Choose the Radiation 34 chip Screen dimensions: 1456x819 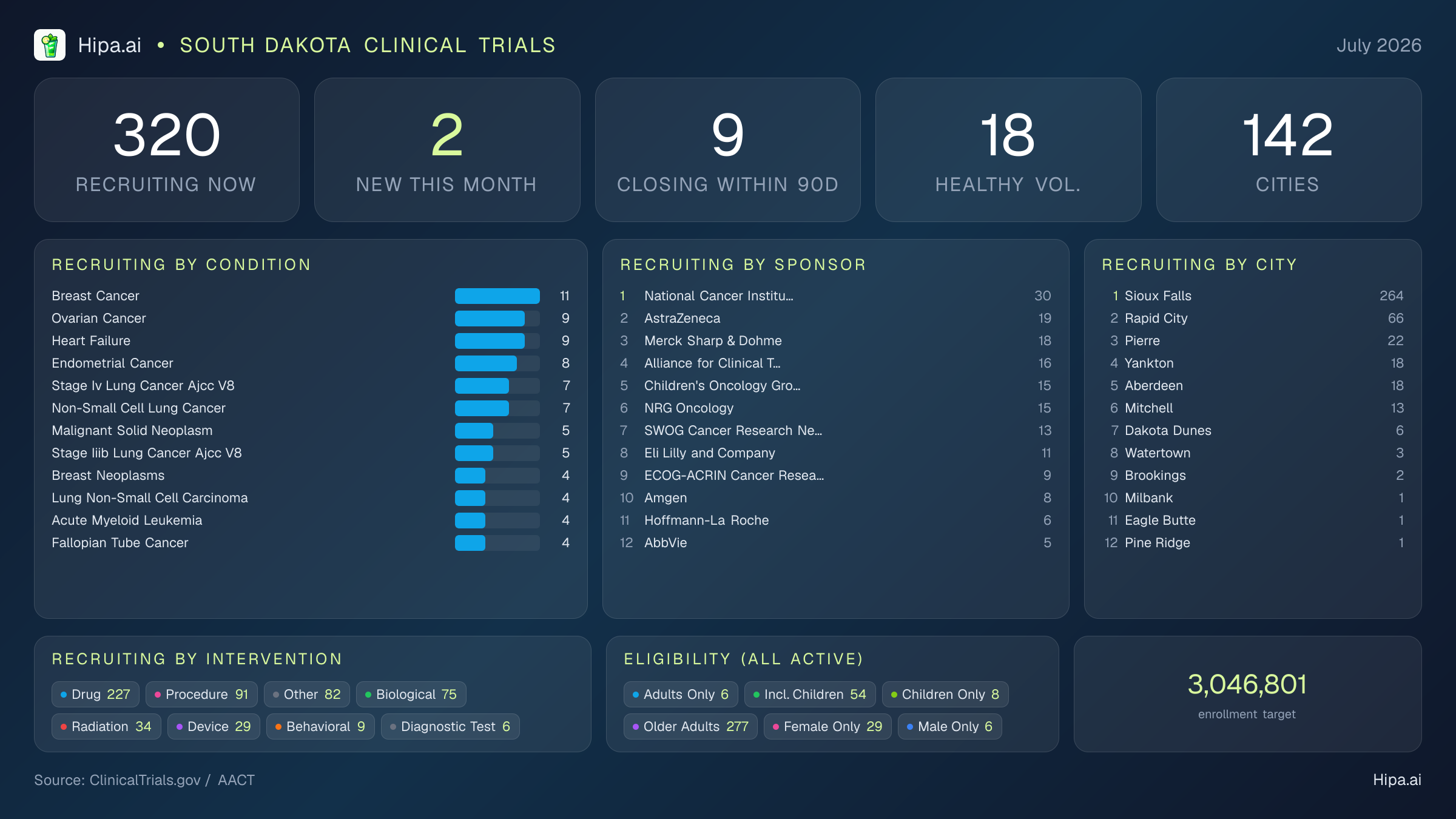point(106,727)
